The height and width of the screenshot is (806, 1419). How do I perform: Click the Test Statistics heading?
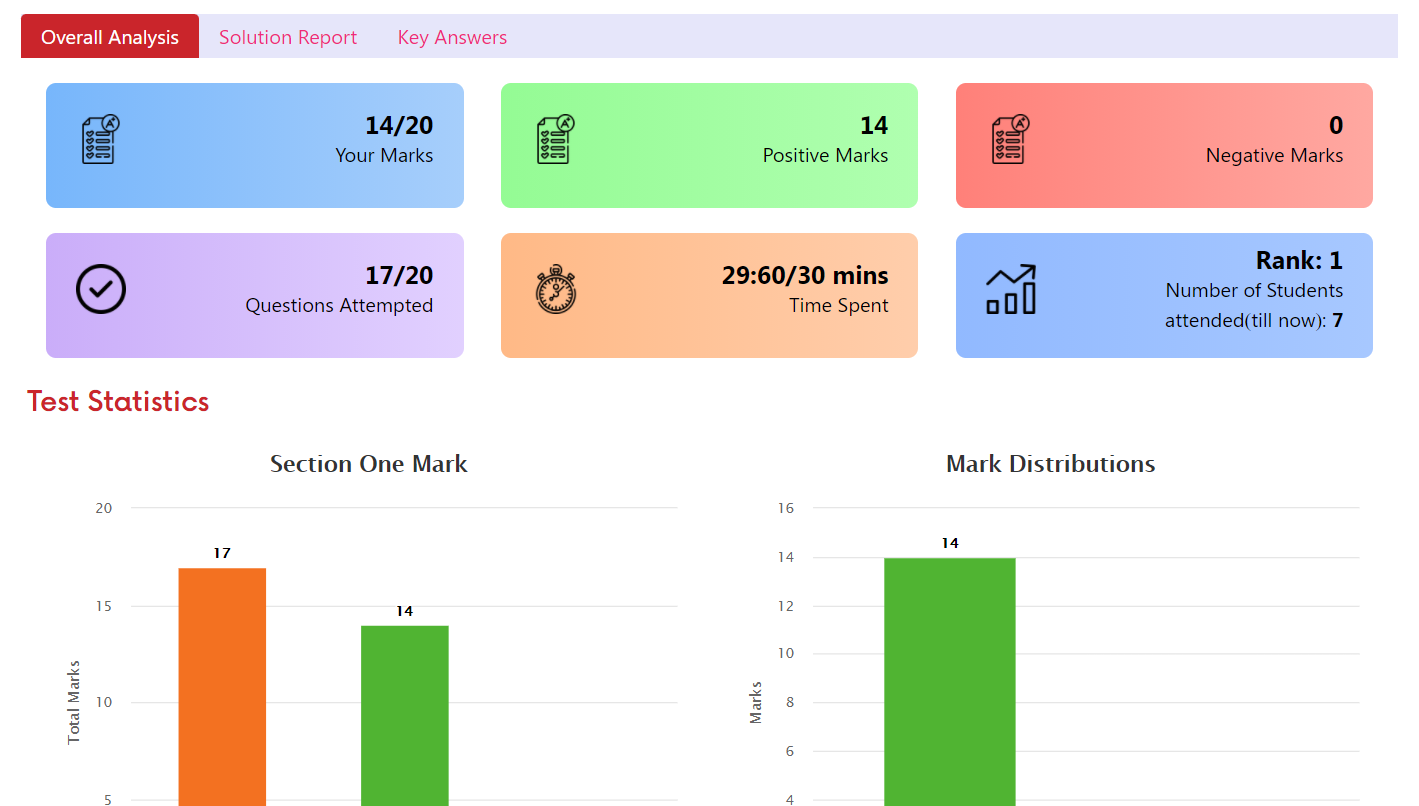(x=118, y=401)
